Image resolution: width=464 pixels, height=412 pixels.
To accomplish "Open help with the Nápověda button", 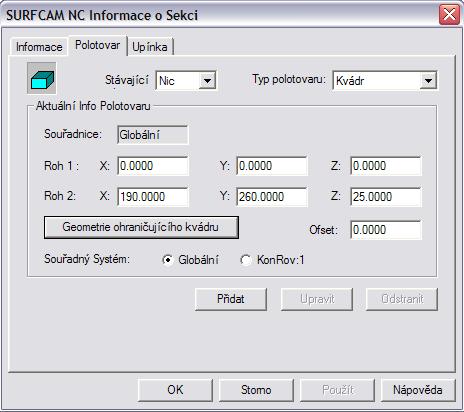I will tap(418, 390).
